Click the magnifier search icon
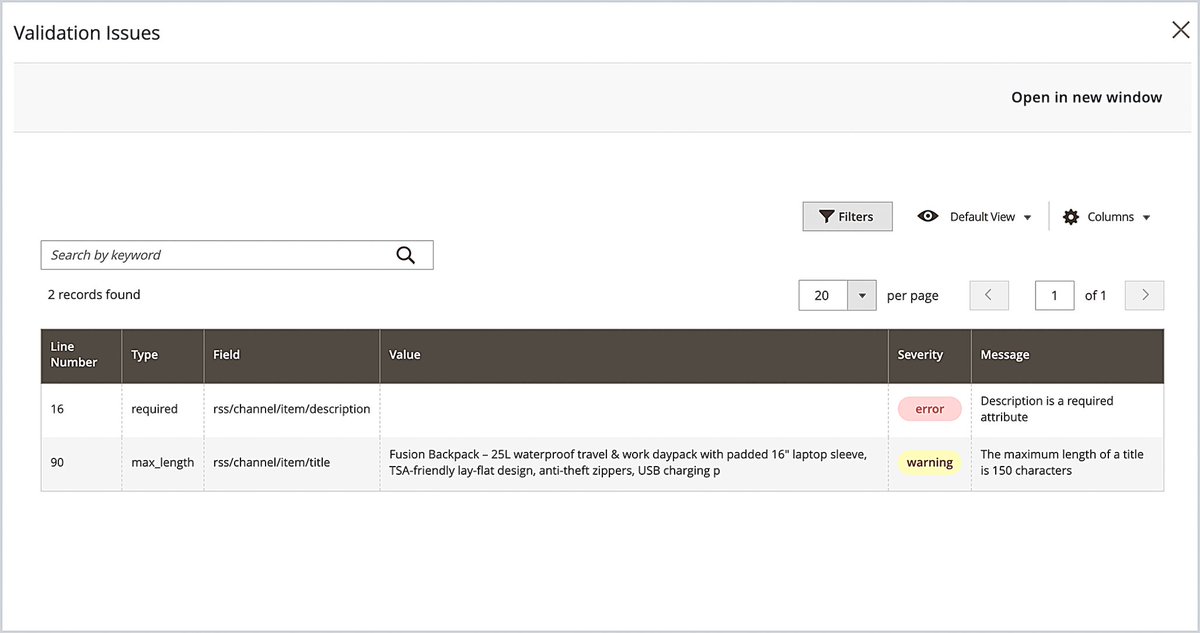Viewport: 1200px width, 633px height. click(x=405, y=255)
